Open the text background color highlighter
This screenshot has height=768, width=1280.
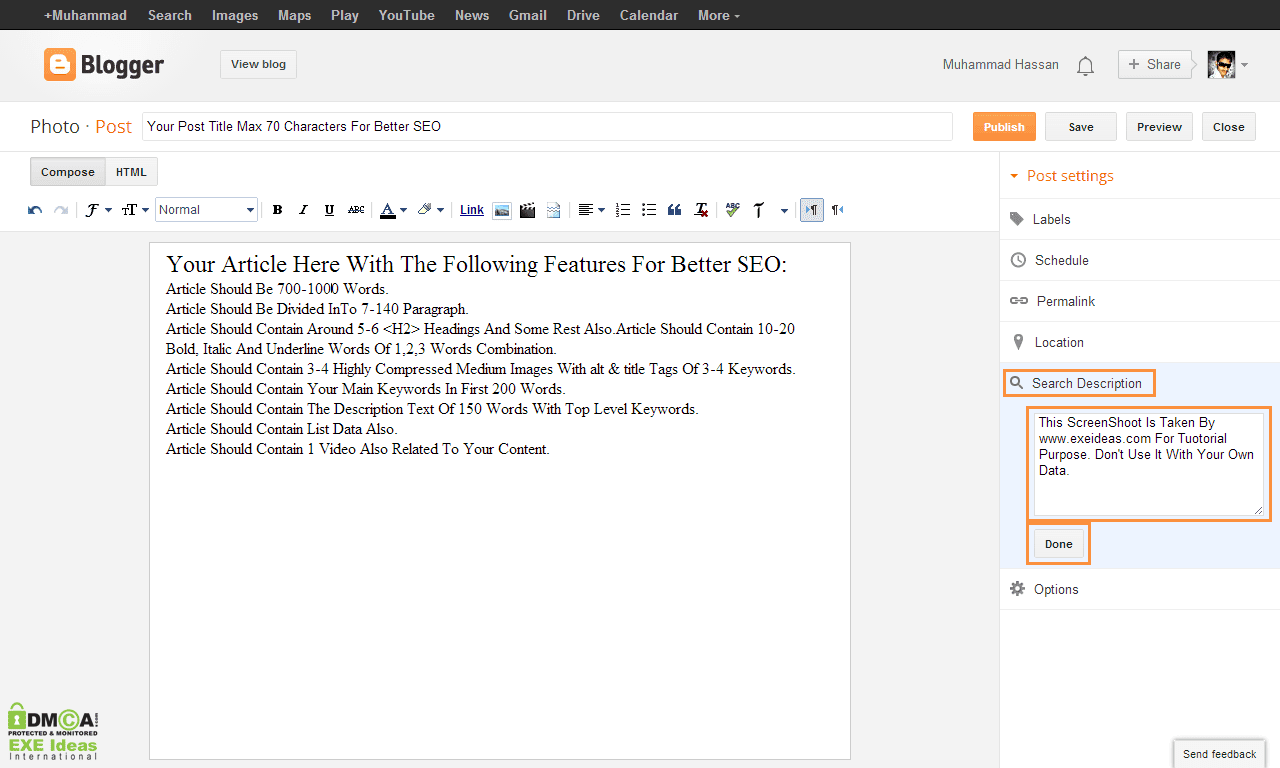pyautogui.click(x=431, y=210)
